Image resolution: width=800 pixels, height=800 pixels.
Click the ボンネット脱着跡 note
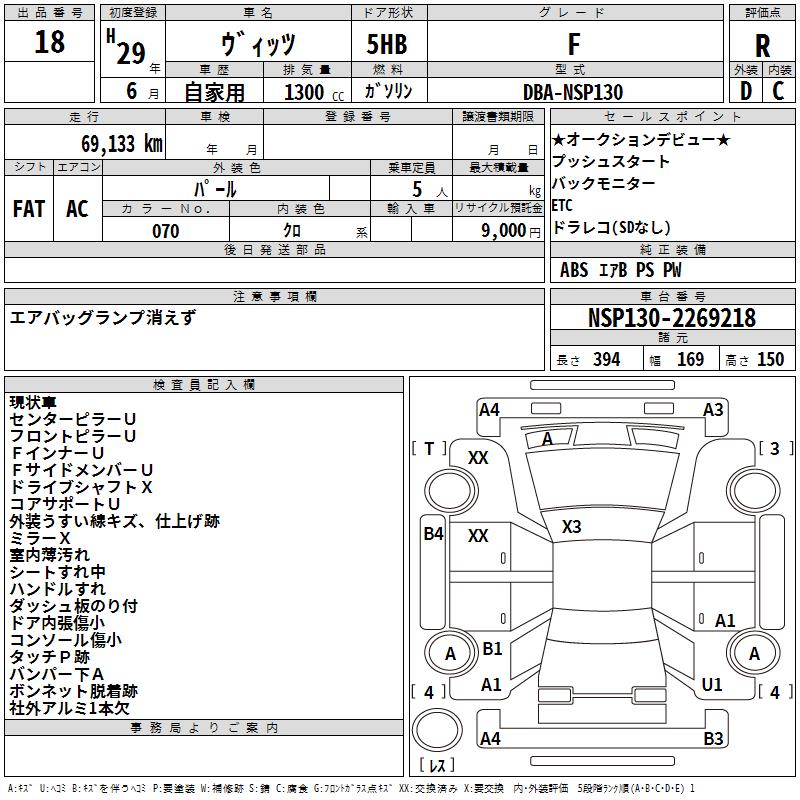click(73, 691)
